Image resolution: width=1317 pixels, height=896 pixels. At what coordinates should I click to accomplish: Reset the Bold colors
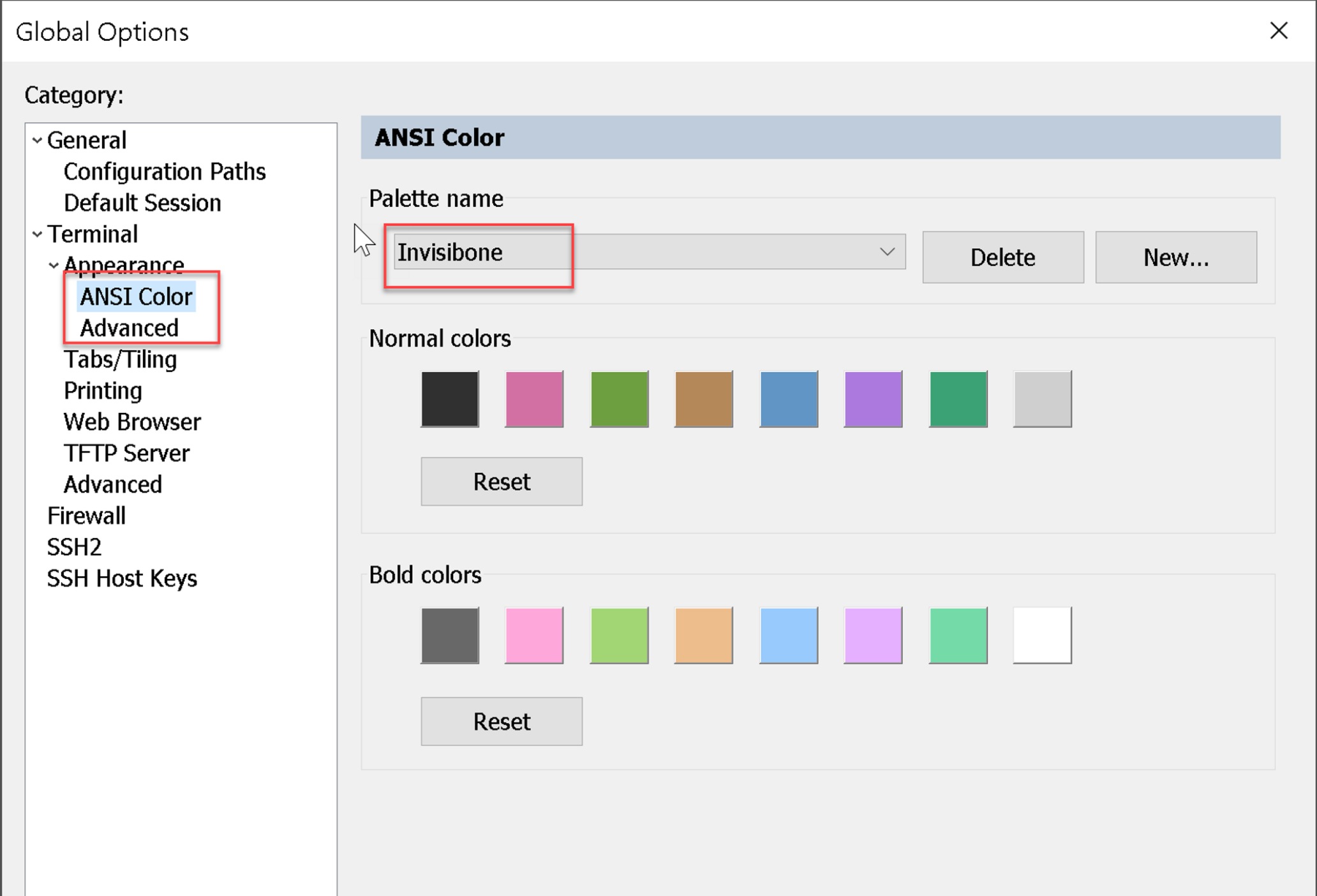tap(501, 722)
